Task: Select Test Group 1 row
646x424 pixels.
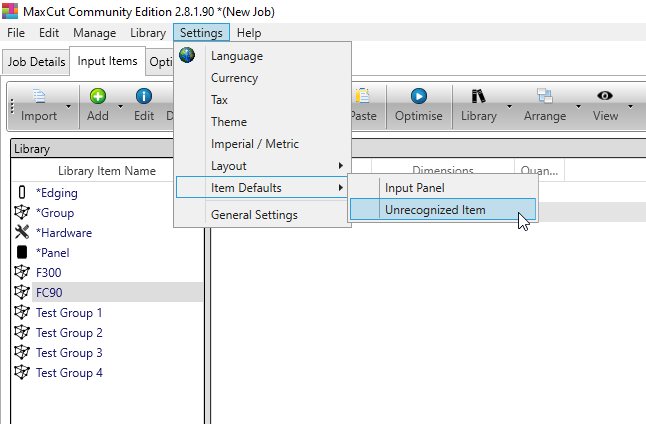Action: (x=69, y=313)
